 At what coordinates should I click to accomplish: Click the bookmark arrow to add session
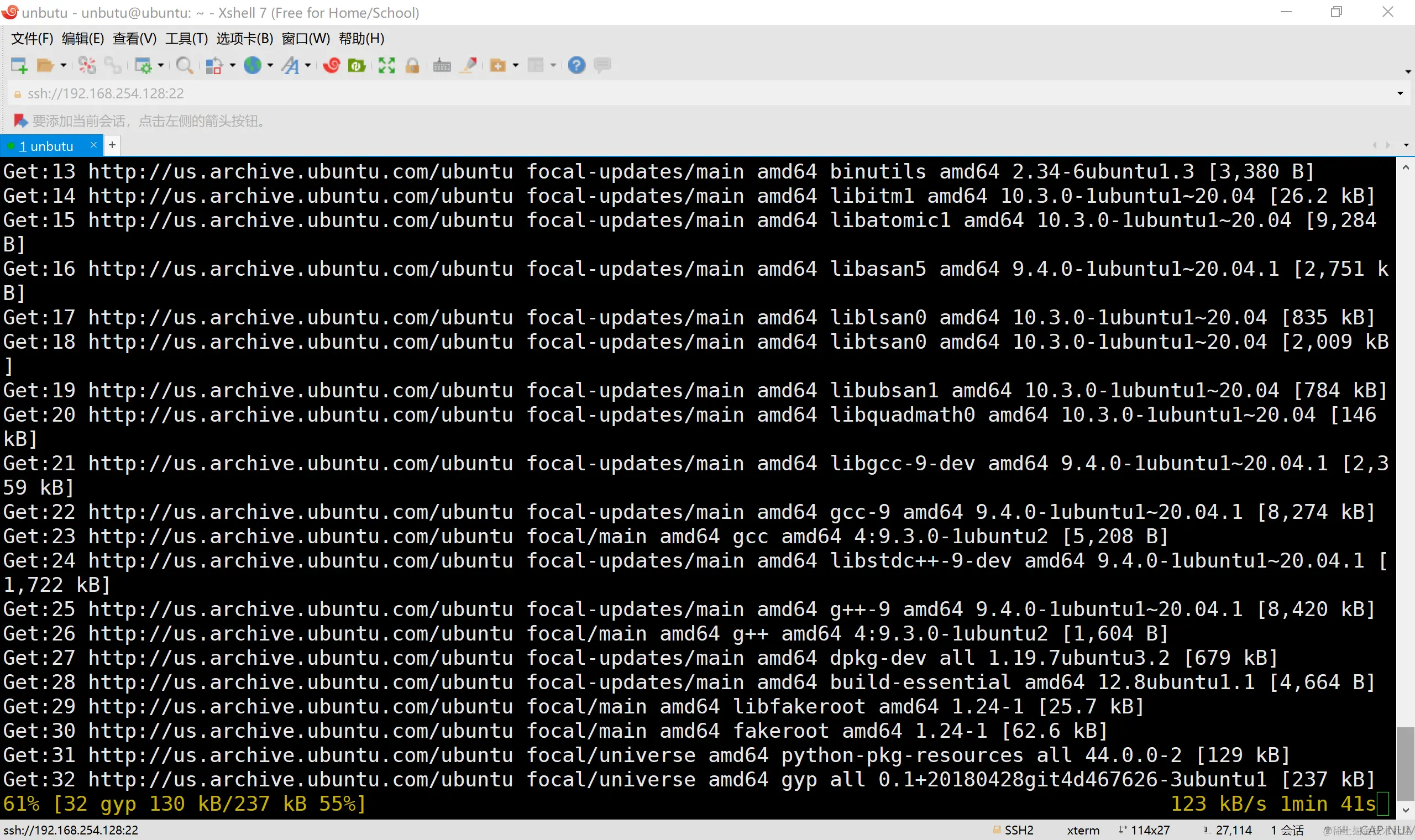coord(20,120)
